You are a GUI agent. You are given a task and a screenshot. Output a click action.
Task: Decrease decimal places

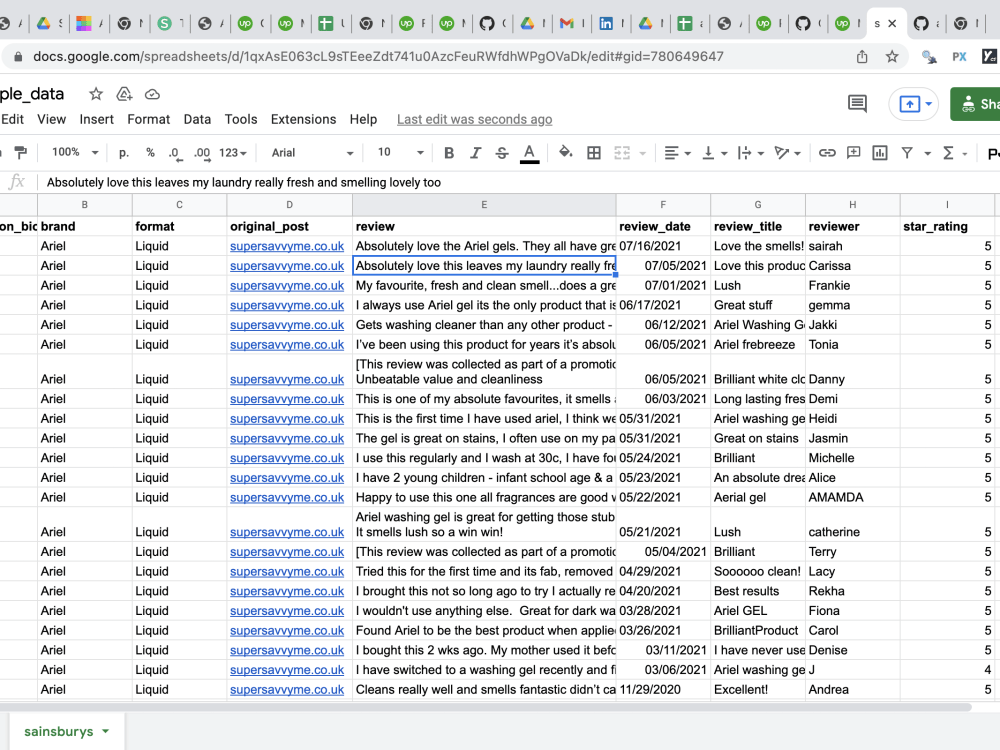click(175, 153)
